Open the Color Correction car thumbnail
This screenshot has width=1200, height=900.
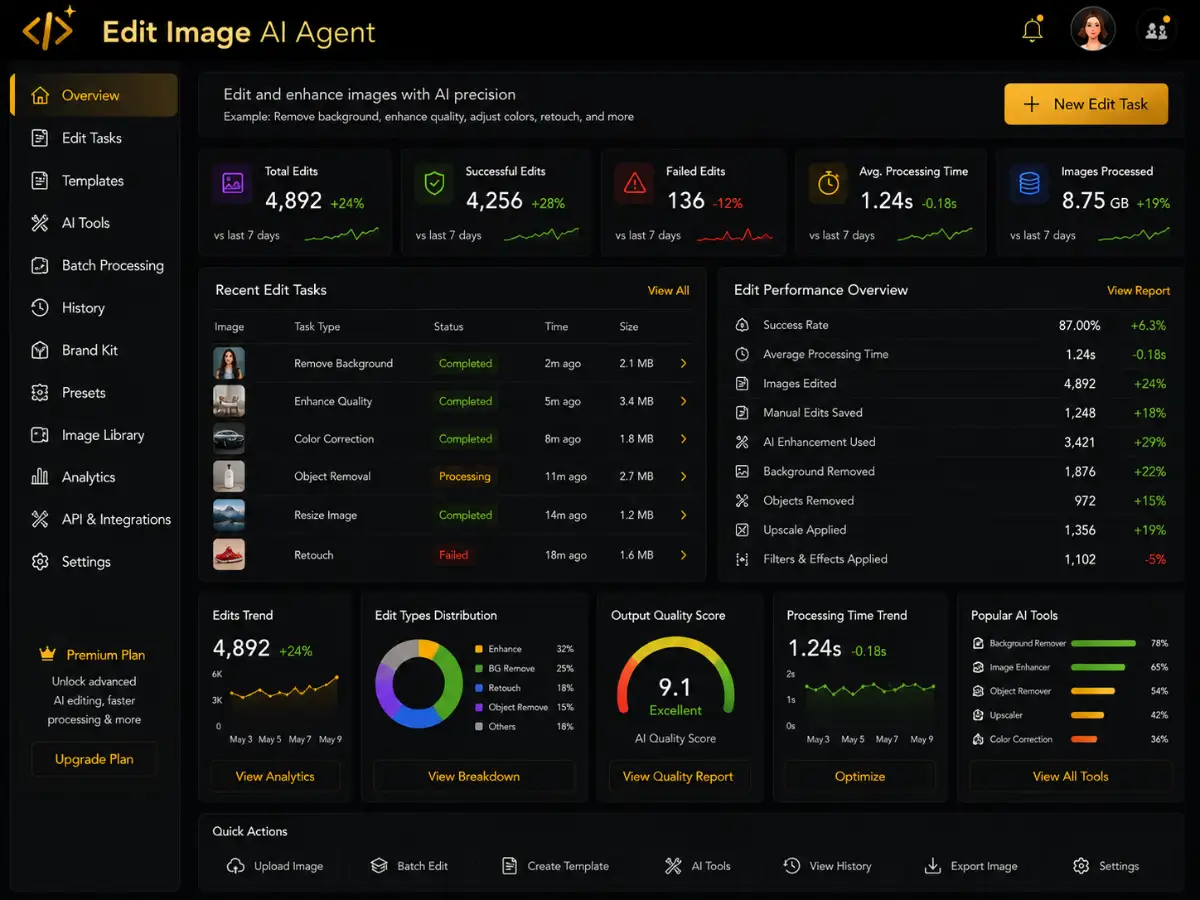coord(229,439)
